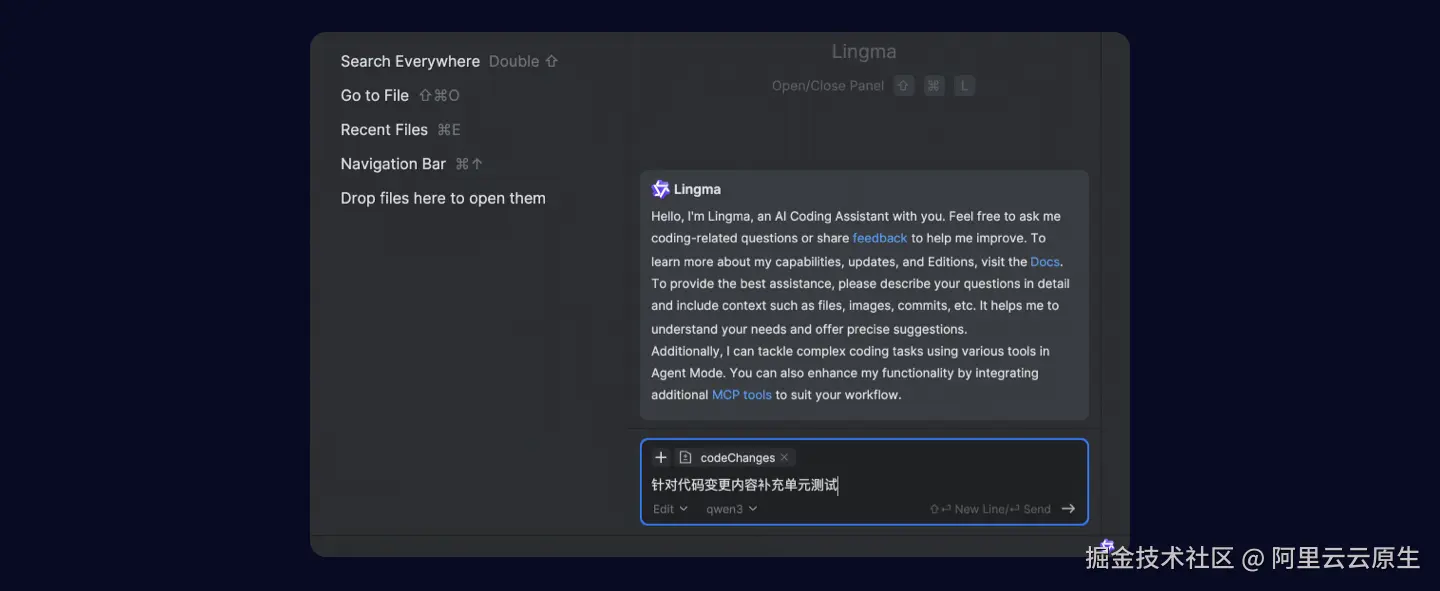Open the qwen3 model selector

[x=732, y=509]
